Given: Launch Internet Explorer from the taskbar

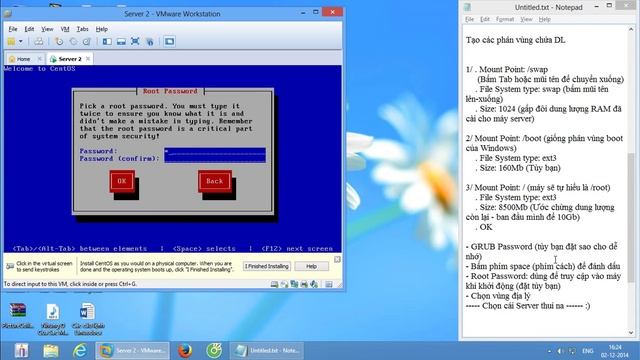Looking at the screenshot, I should point(80,351).
